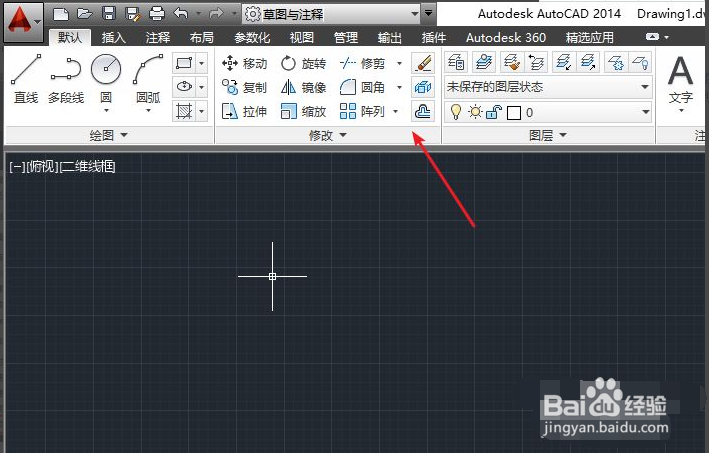
Task: Click the Turn layer Off icon
Action: coord(640,62)
